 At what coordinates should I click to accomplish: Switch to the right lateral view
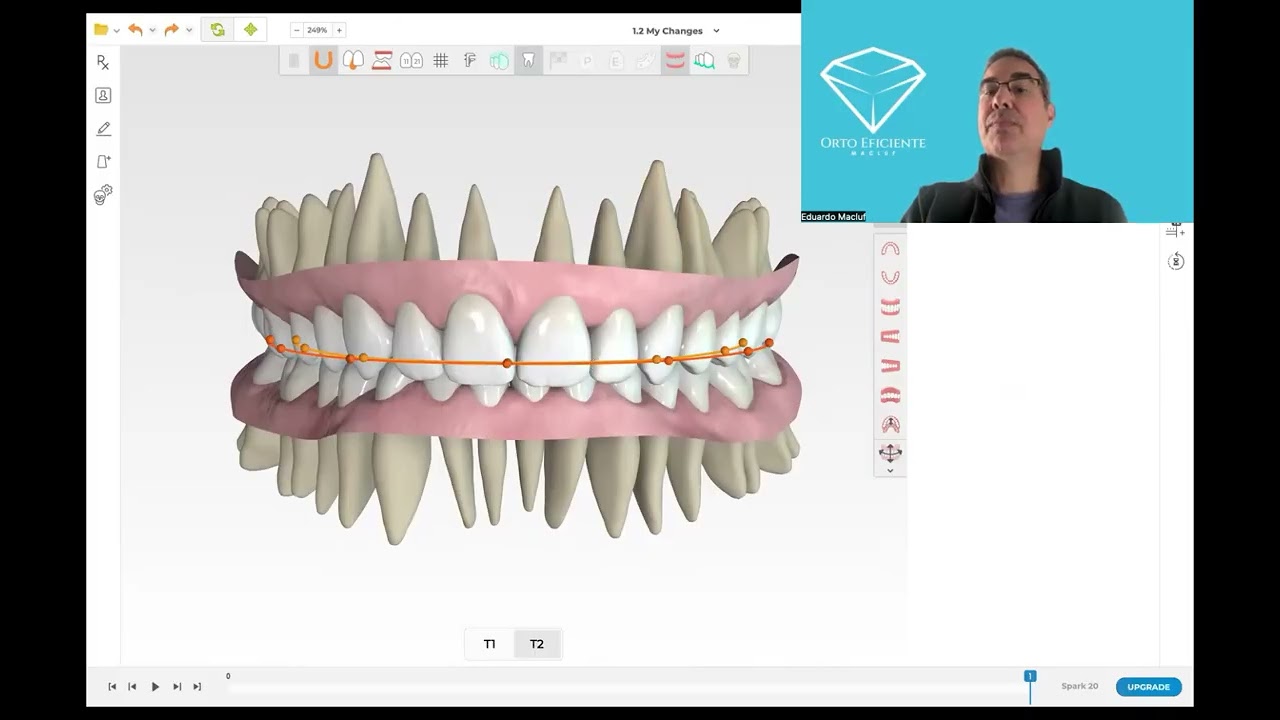tap(890, 336)
